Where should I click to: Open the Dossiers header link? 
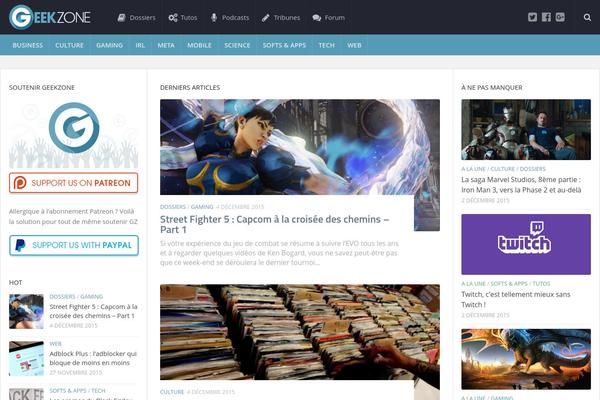point(137,18)
